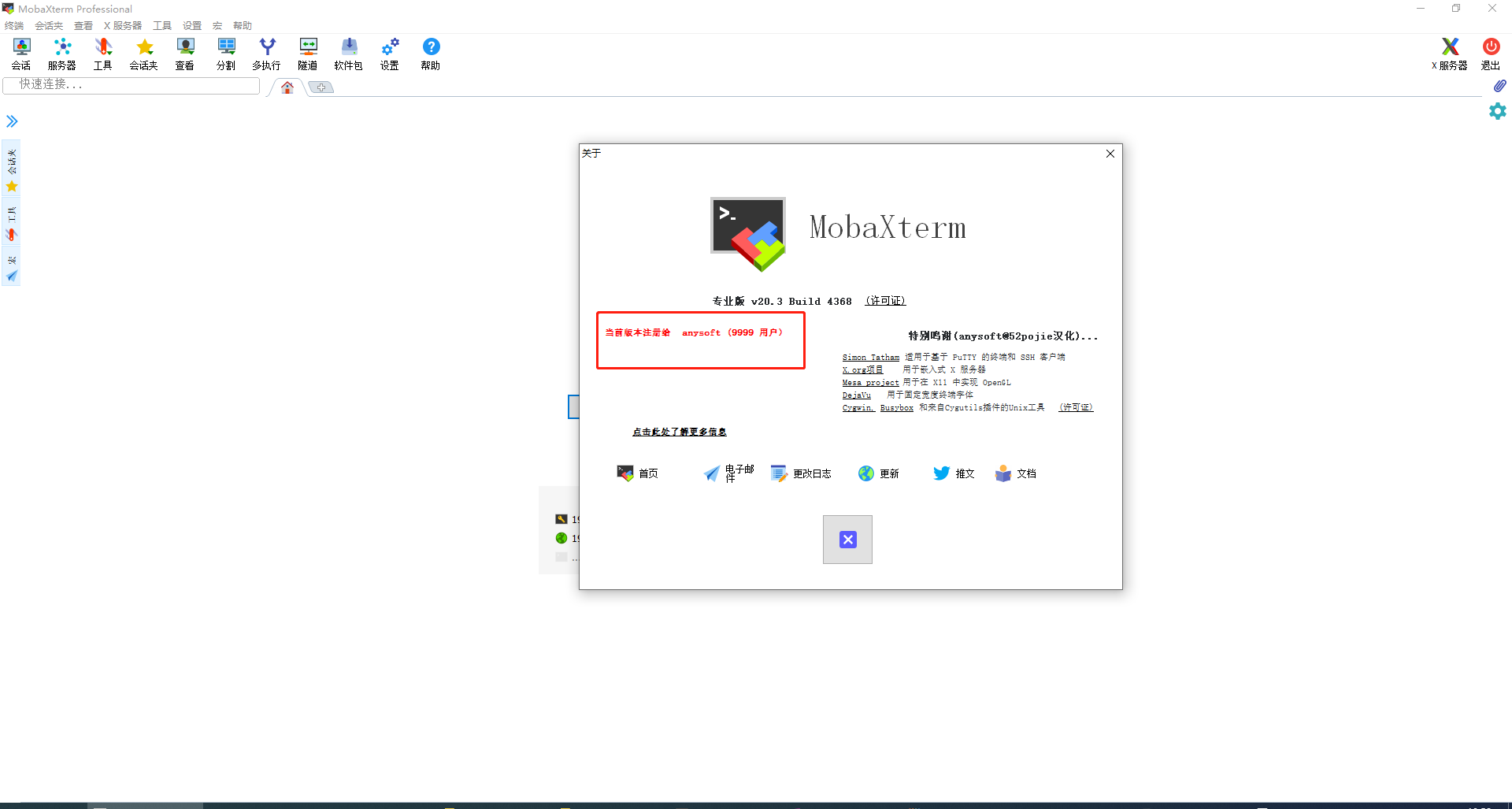Open the 隧道 (Tunneling) toolbar icon
Screen dimensions: 1512x809
308,54
